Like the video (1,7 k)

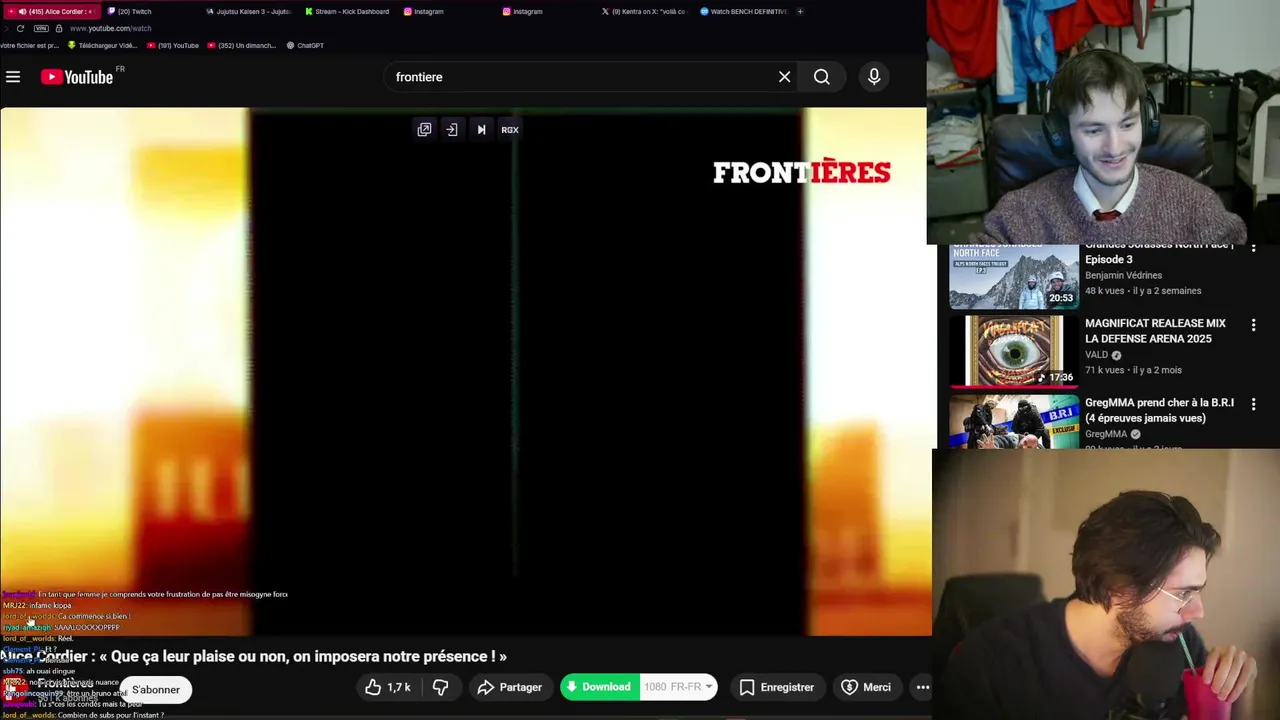[x=388, y=687]
